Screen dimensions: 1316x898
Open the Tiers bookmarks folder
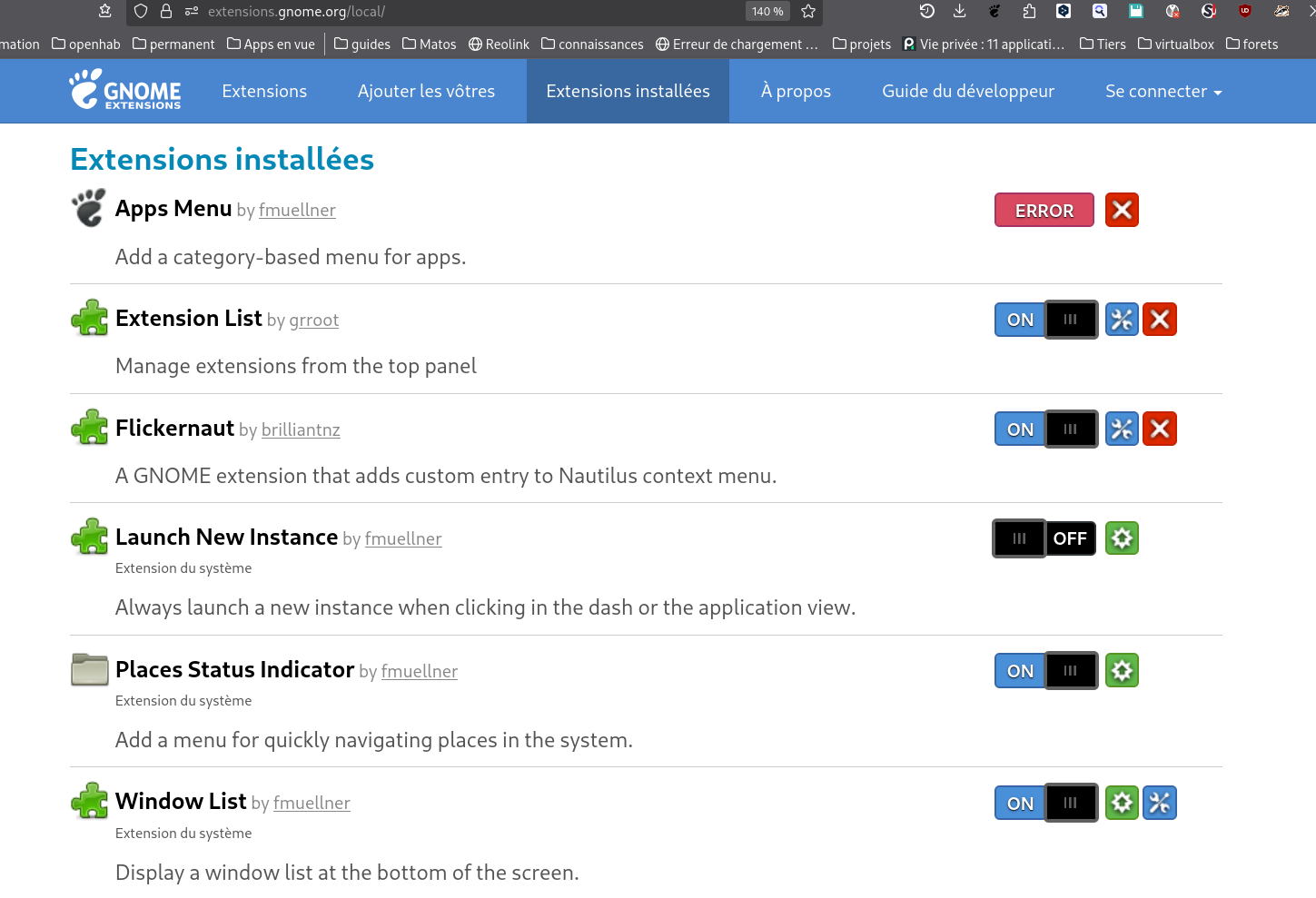tap(1103, 44)
